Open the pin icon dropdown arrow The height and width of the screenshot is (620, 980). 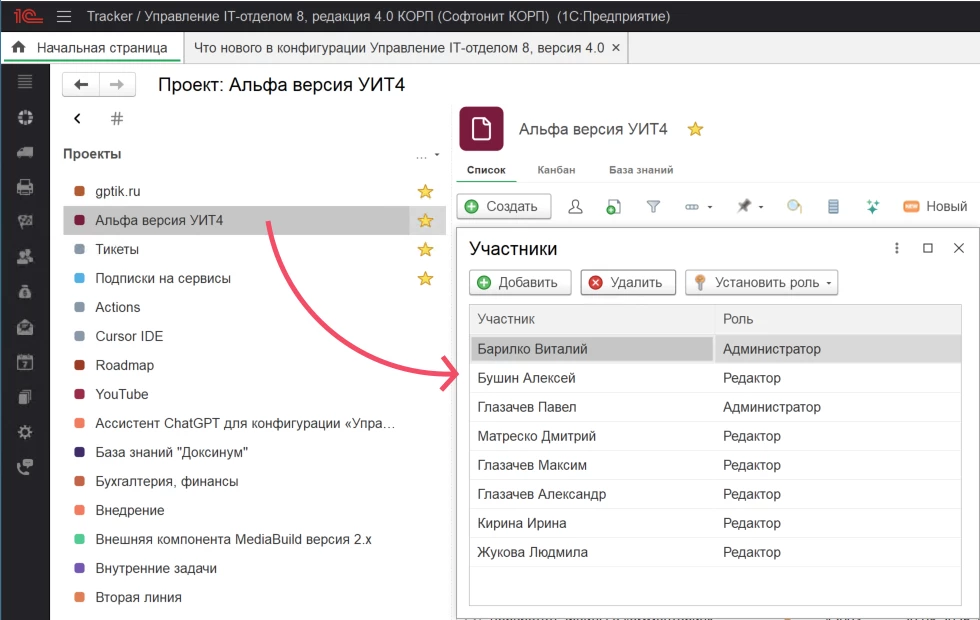761,207
